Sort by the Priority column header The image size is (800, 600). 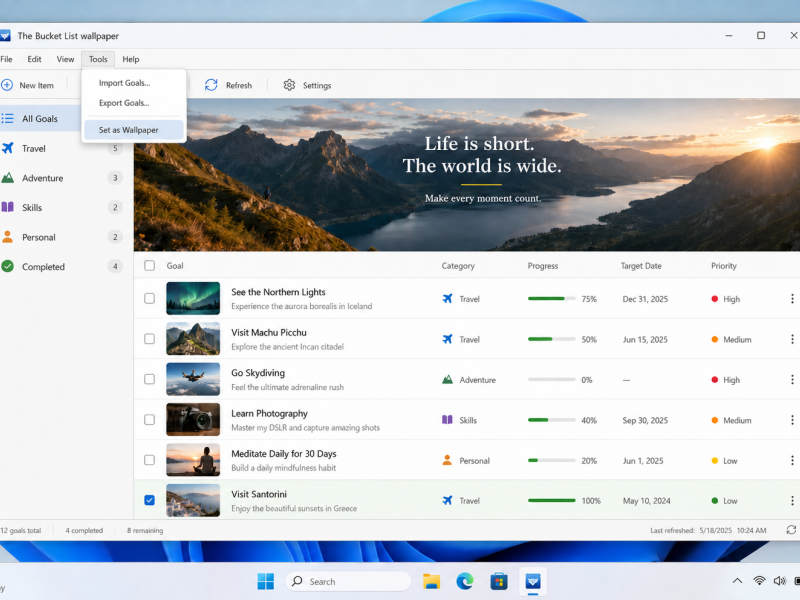tap(724, 266)
